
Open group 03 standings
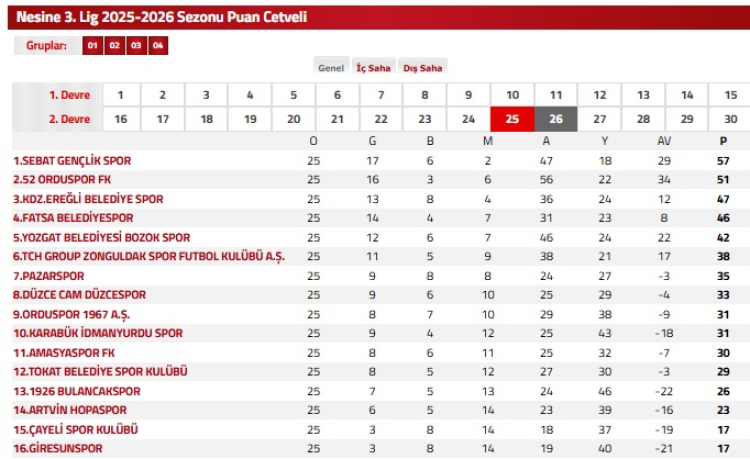[136, 46]
